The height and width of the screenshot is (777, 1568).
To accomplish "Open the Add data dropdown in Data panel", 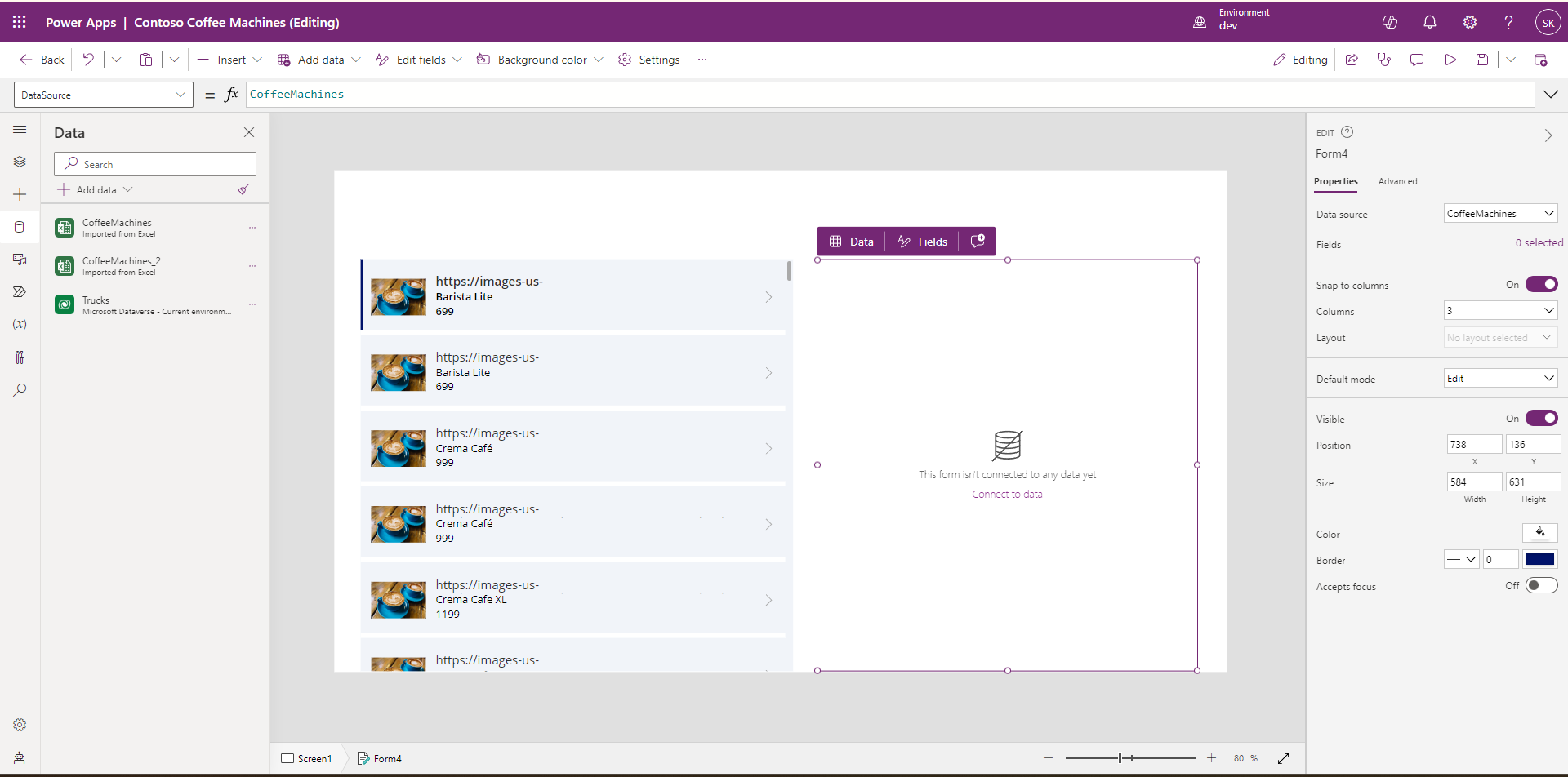I will (96, 189).
